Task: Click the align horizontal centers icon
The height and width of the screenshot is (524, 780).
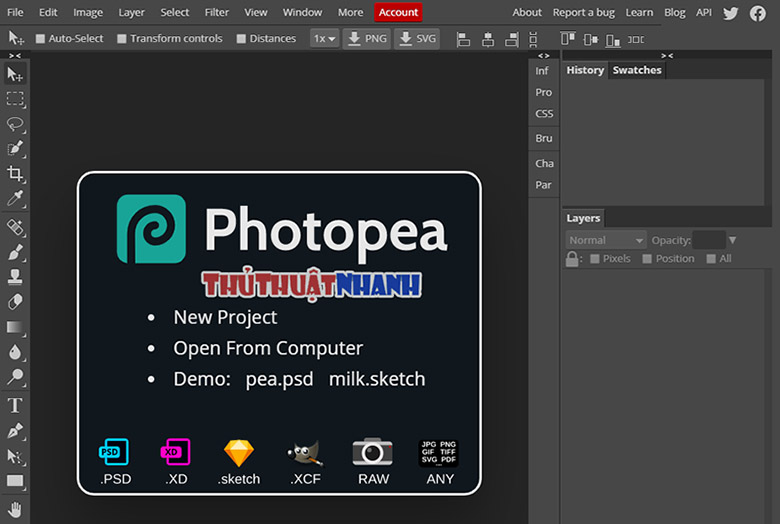Action: tap(488, 39)
